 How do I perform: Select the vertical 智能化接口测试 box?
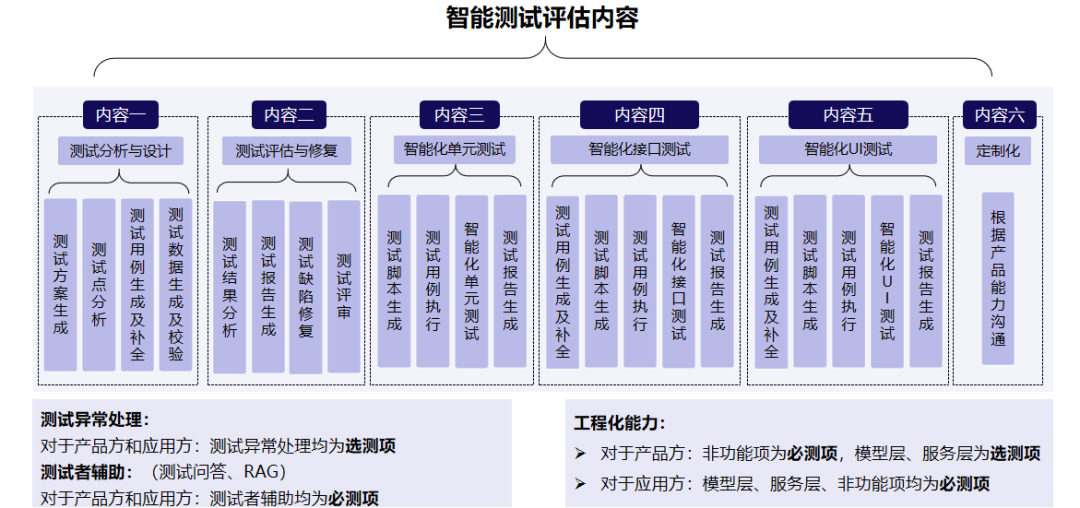click(x=678, y=281)
